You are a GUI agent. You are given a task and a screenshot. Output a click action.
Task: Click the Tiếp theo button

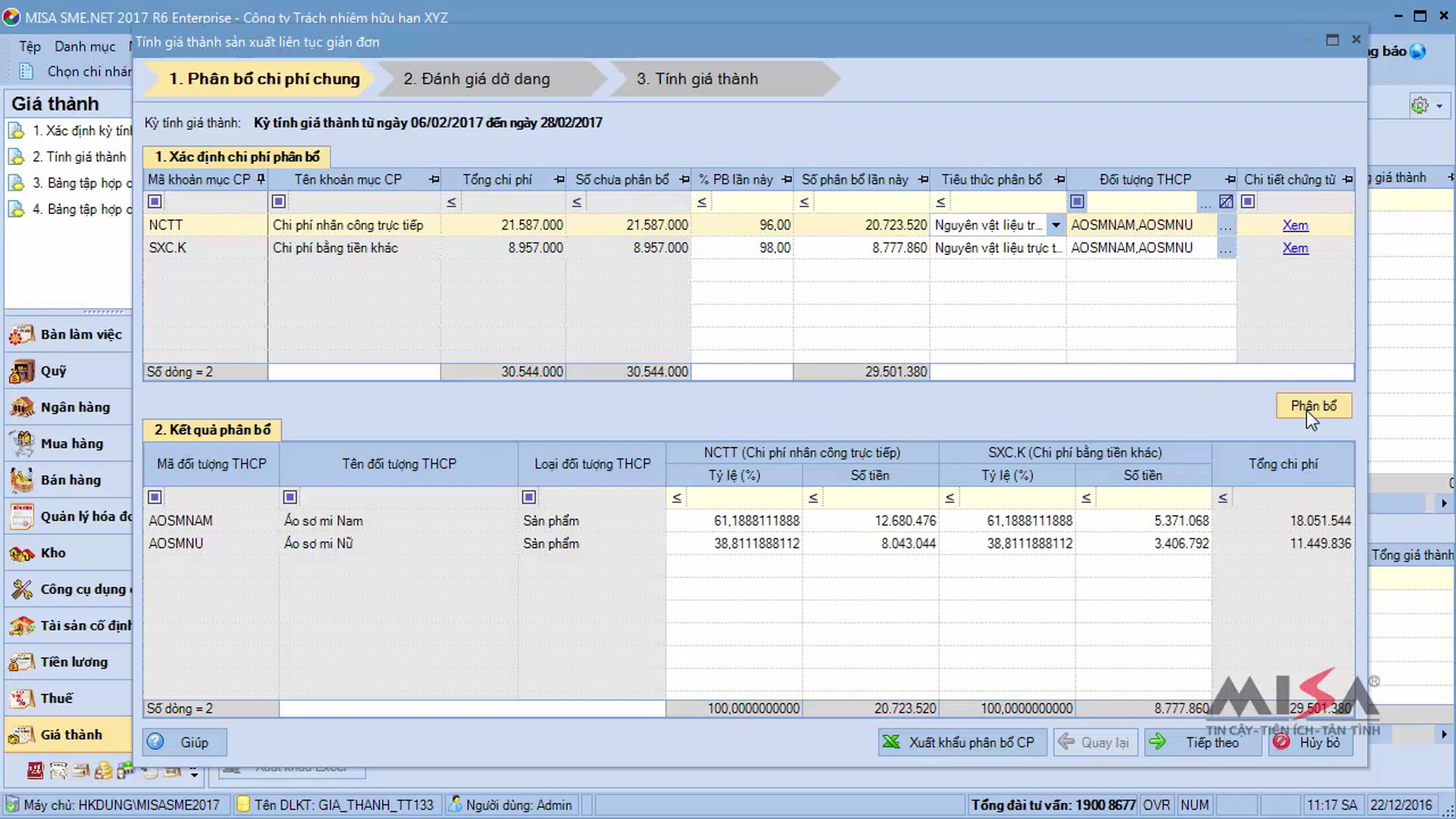point(1202,742)
